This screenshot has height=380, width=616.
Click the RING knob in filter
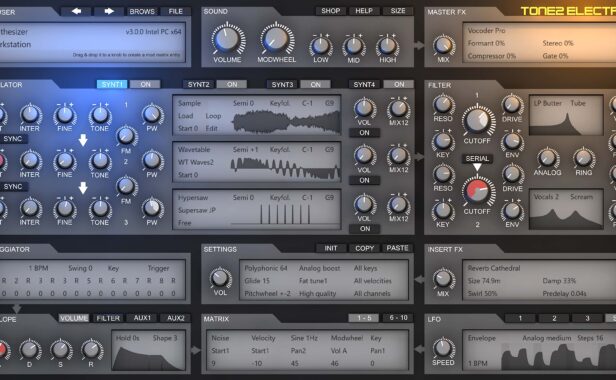pyautogui.click(x=583, y=158)
